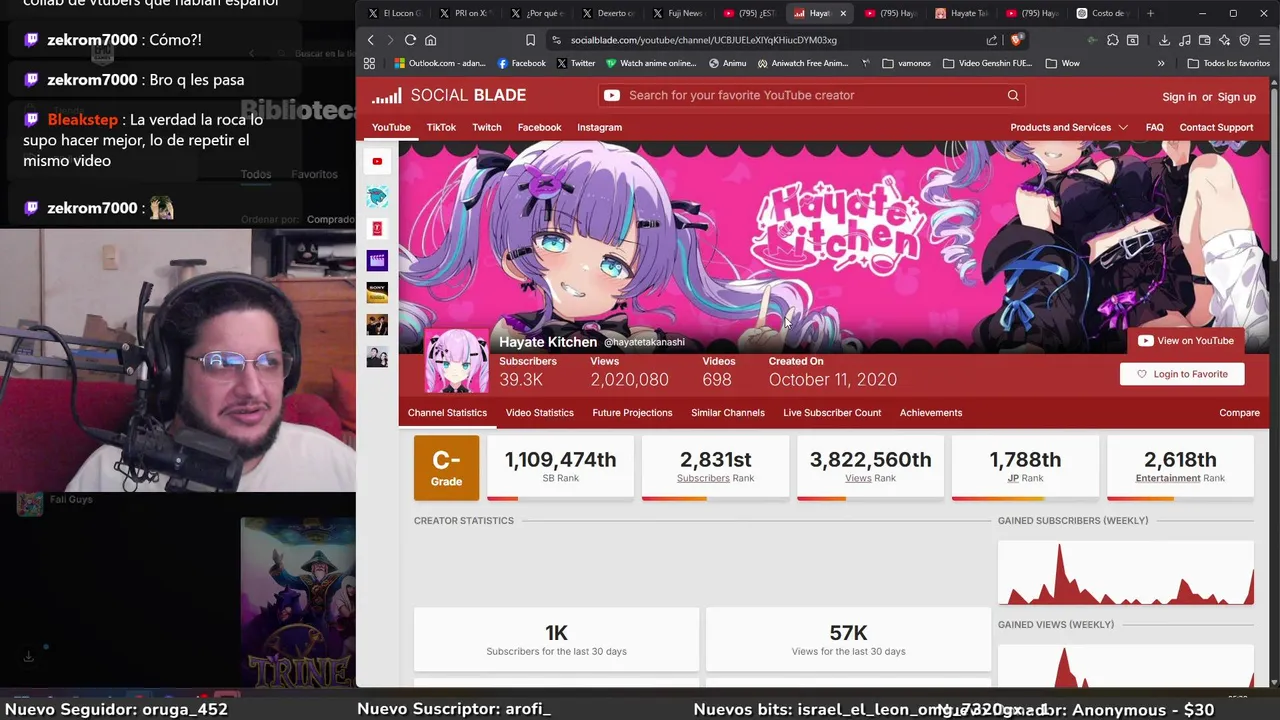Open a new browser tab
This screenshot has width=1280, height=720.
pos(1150,13)
